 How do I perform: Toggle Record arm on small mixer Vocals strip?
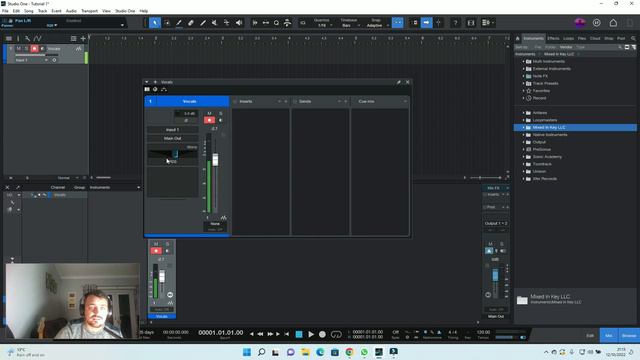(x=156, y=251)
